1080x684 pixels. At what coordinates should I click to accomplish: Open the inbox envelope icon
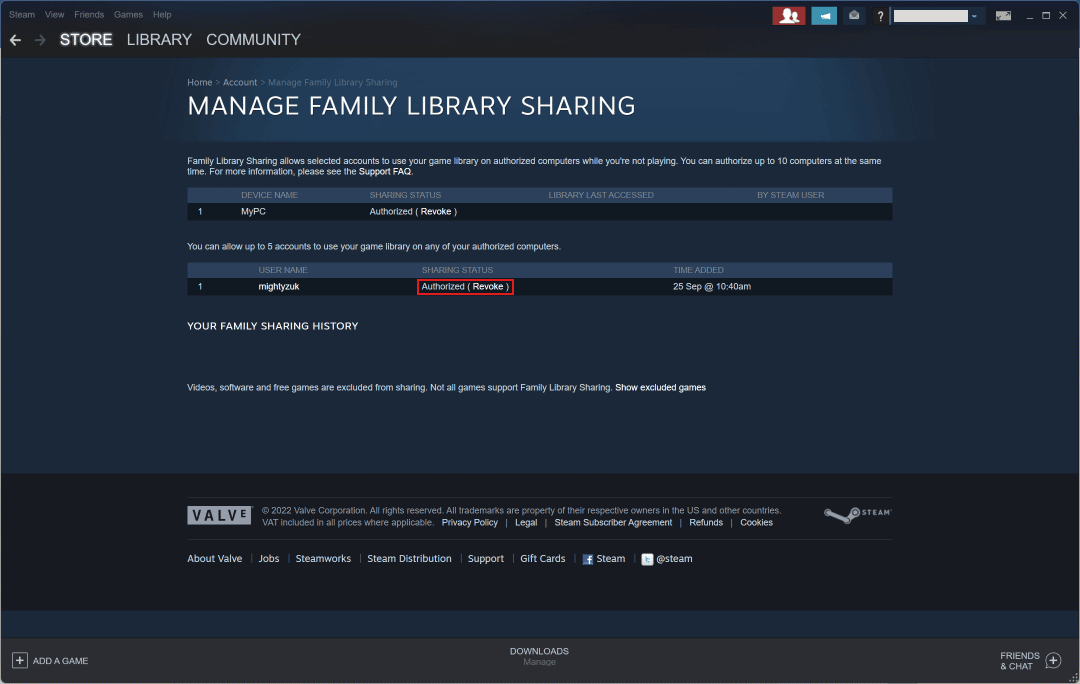coord(854,15)
